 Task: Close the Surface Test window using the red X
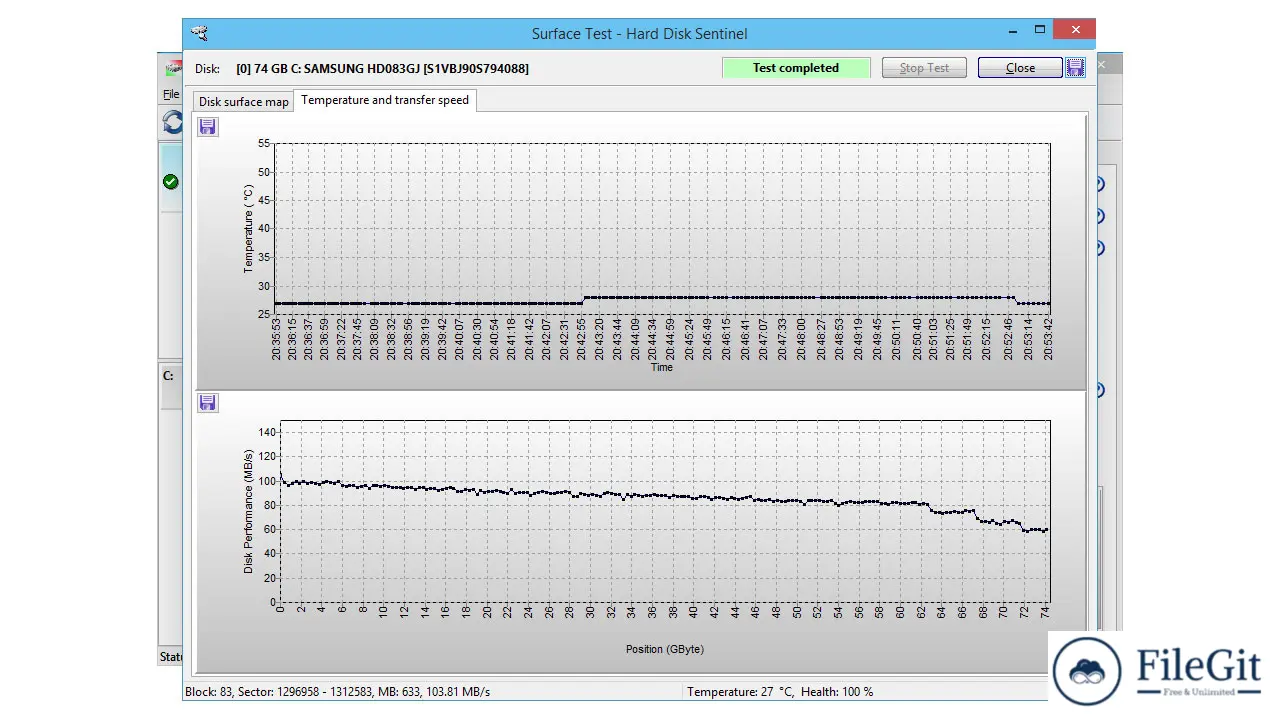(x=1076, y=30)
